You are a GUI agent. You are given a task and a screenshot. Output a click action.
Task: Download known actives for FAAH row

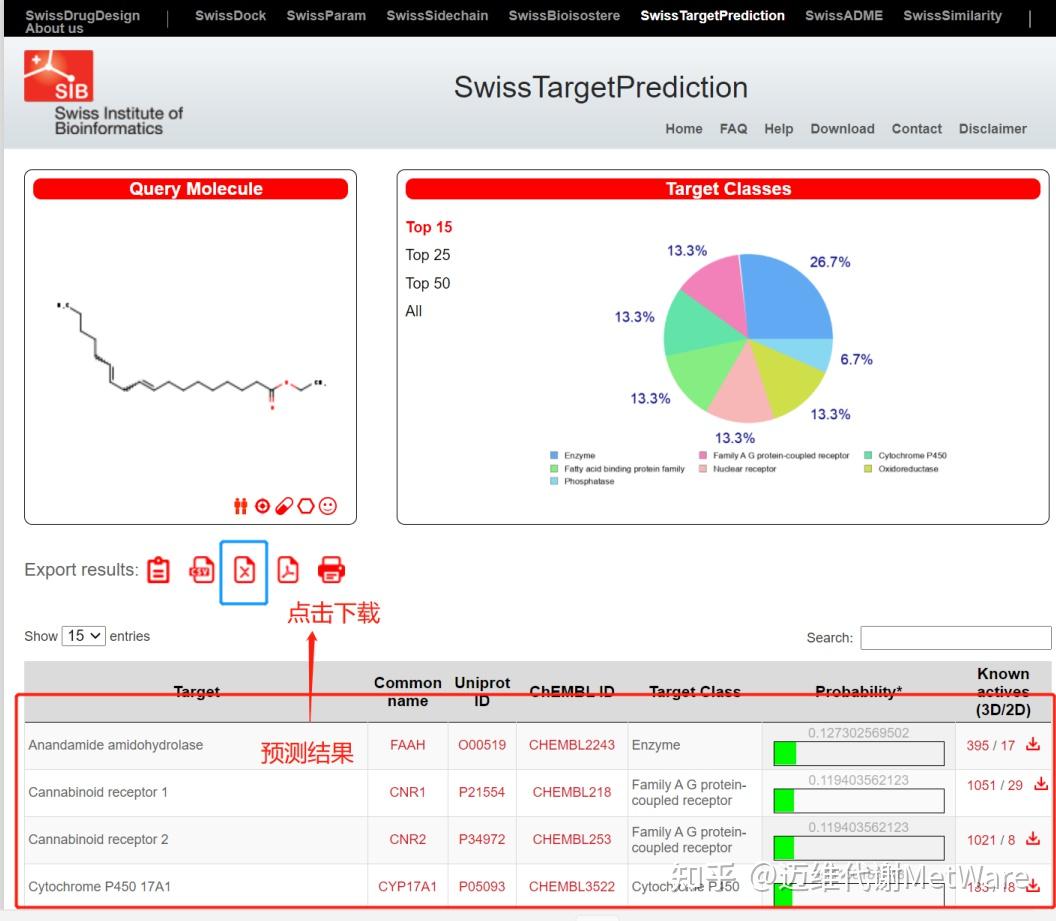tap(1032, 744)
